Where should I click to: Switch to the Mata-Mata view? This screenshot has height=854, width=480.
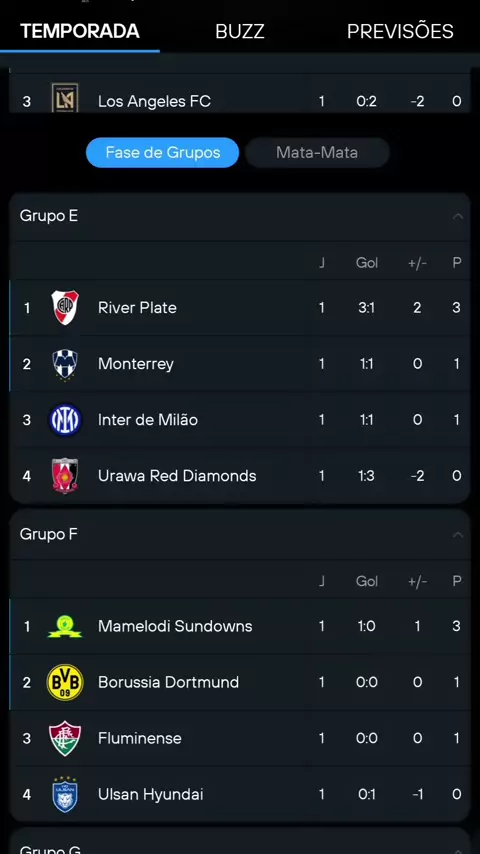point(317,152)
